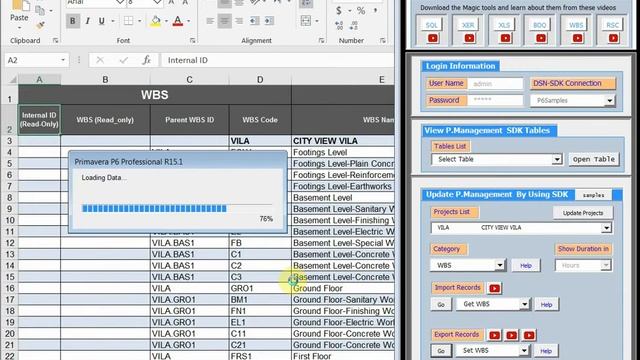
Task: Click Help next to Category dropdown
Action: click(x=526, y=265)
